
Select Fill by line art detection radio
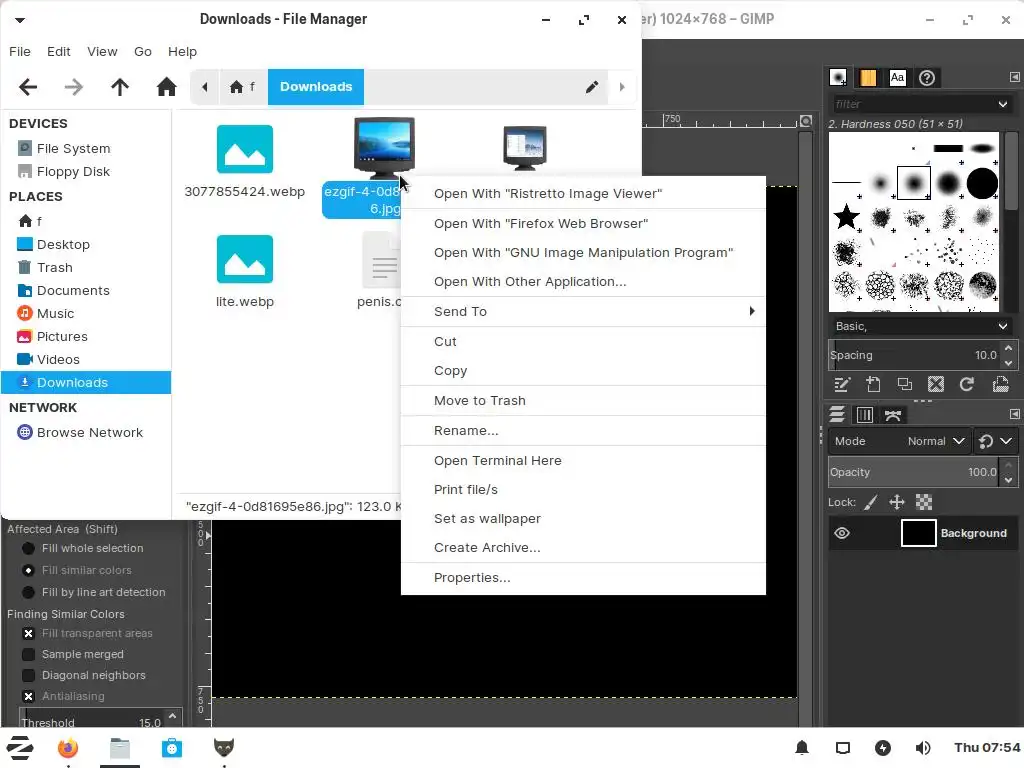[x=28, y=592]
